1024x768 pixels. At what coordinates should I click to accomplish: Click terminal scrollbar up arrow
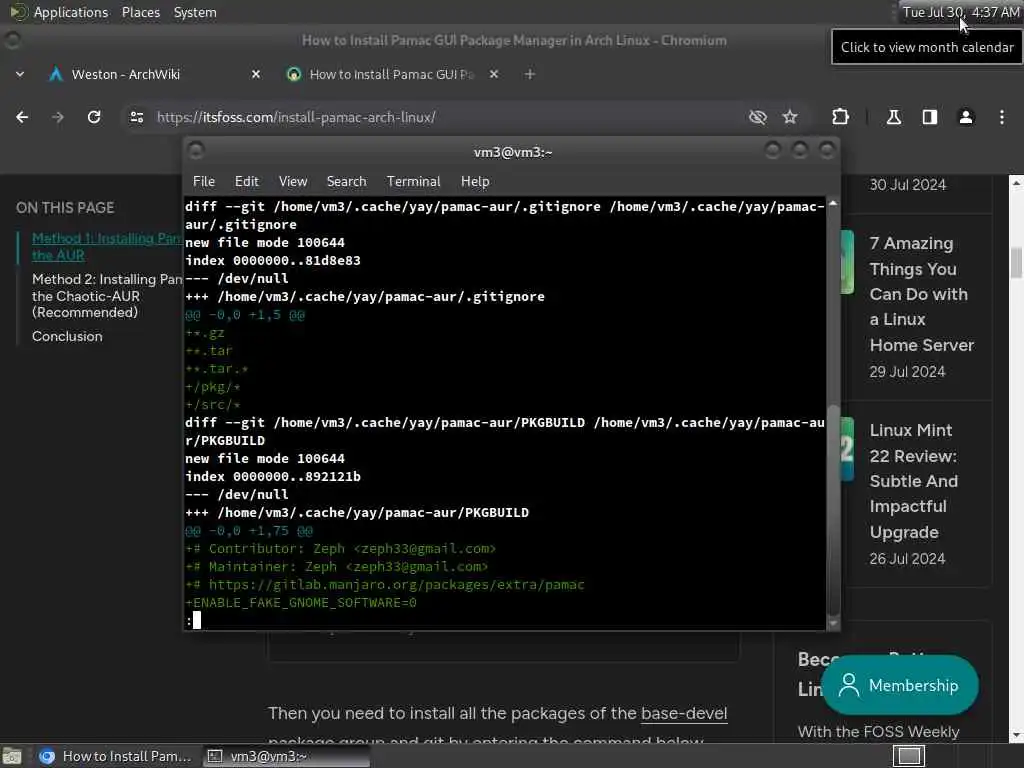pyautogui.click(x=833, y=204)
